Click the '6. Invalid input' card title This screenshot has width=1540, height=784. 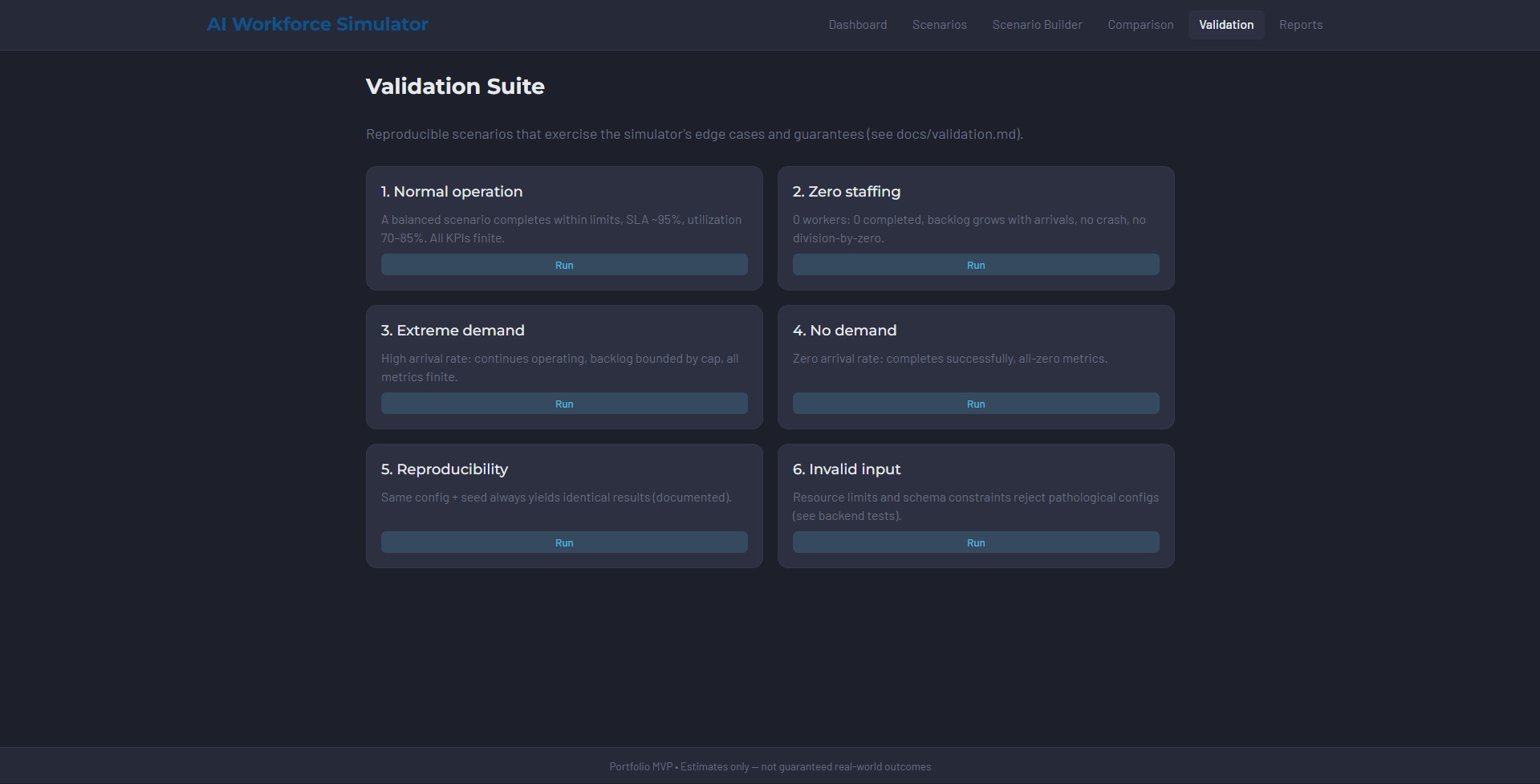pos(847,469)
